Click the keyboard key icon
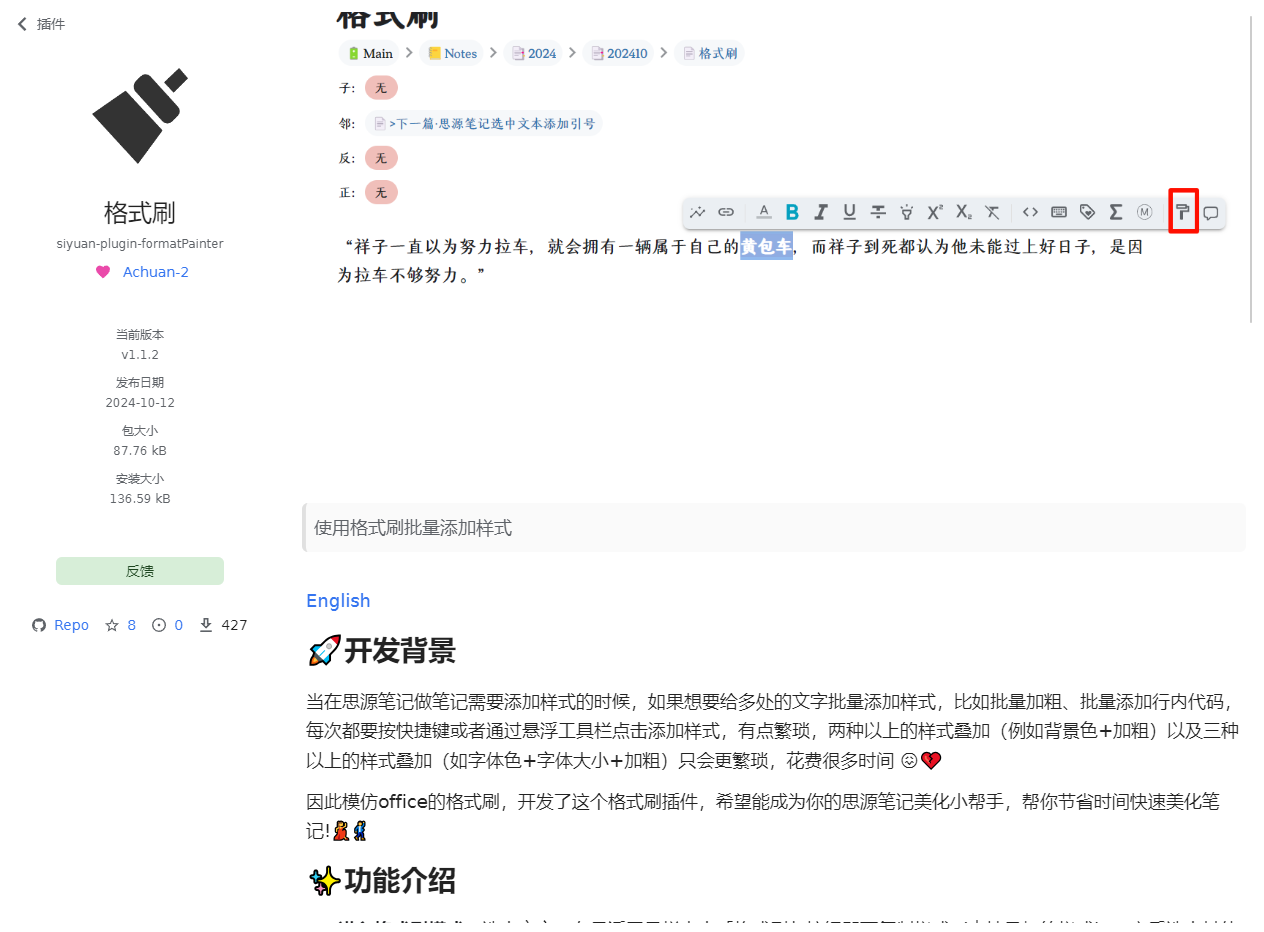 click(x=1059, y=212)
